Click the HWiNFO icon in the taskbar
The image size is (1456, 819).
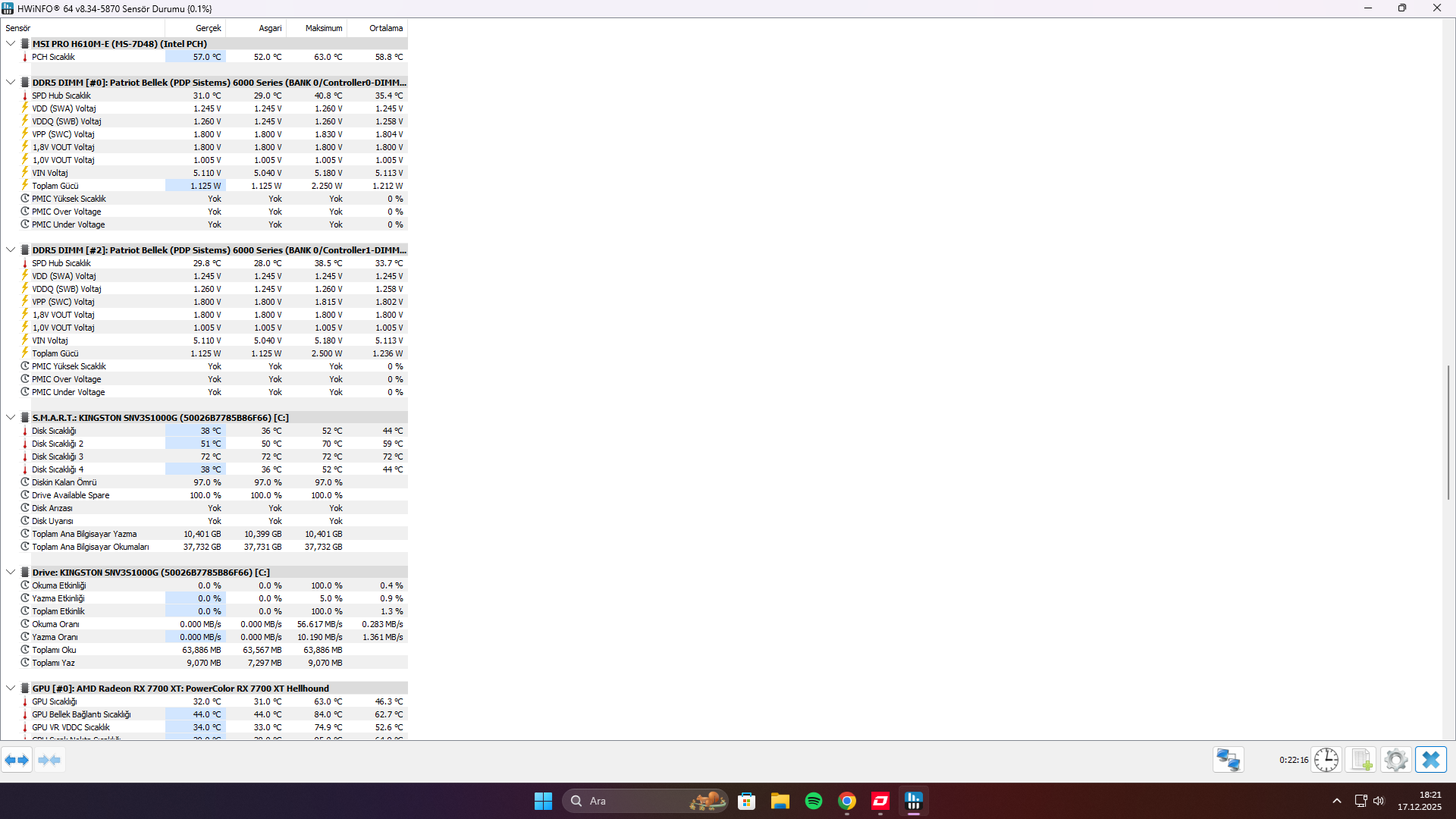[x=914, y=801]
